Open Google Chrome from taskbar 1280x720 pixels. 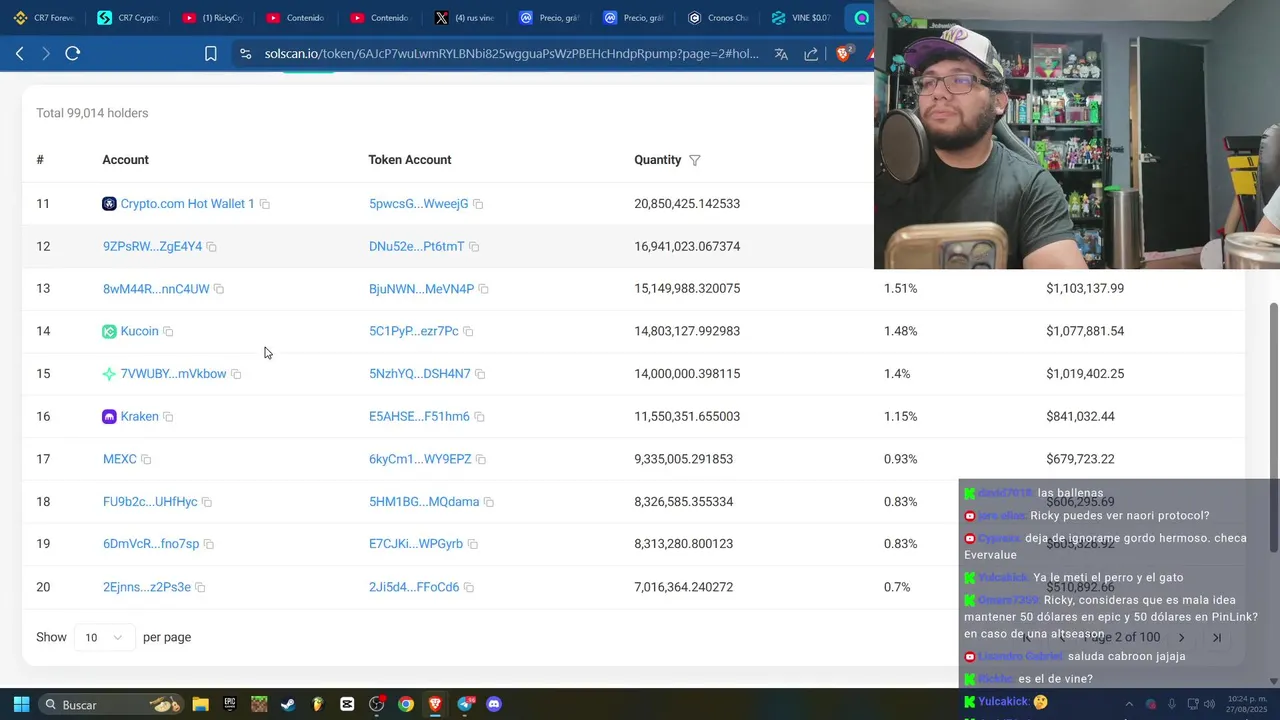(x=405, y=704)
